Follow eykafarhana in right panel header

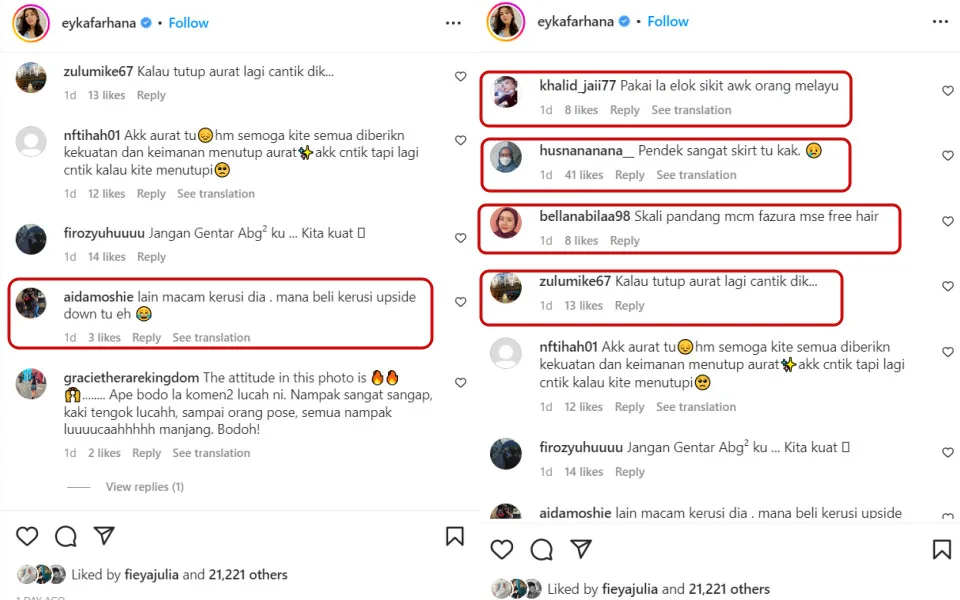[668, 21]
